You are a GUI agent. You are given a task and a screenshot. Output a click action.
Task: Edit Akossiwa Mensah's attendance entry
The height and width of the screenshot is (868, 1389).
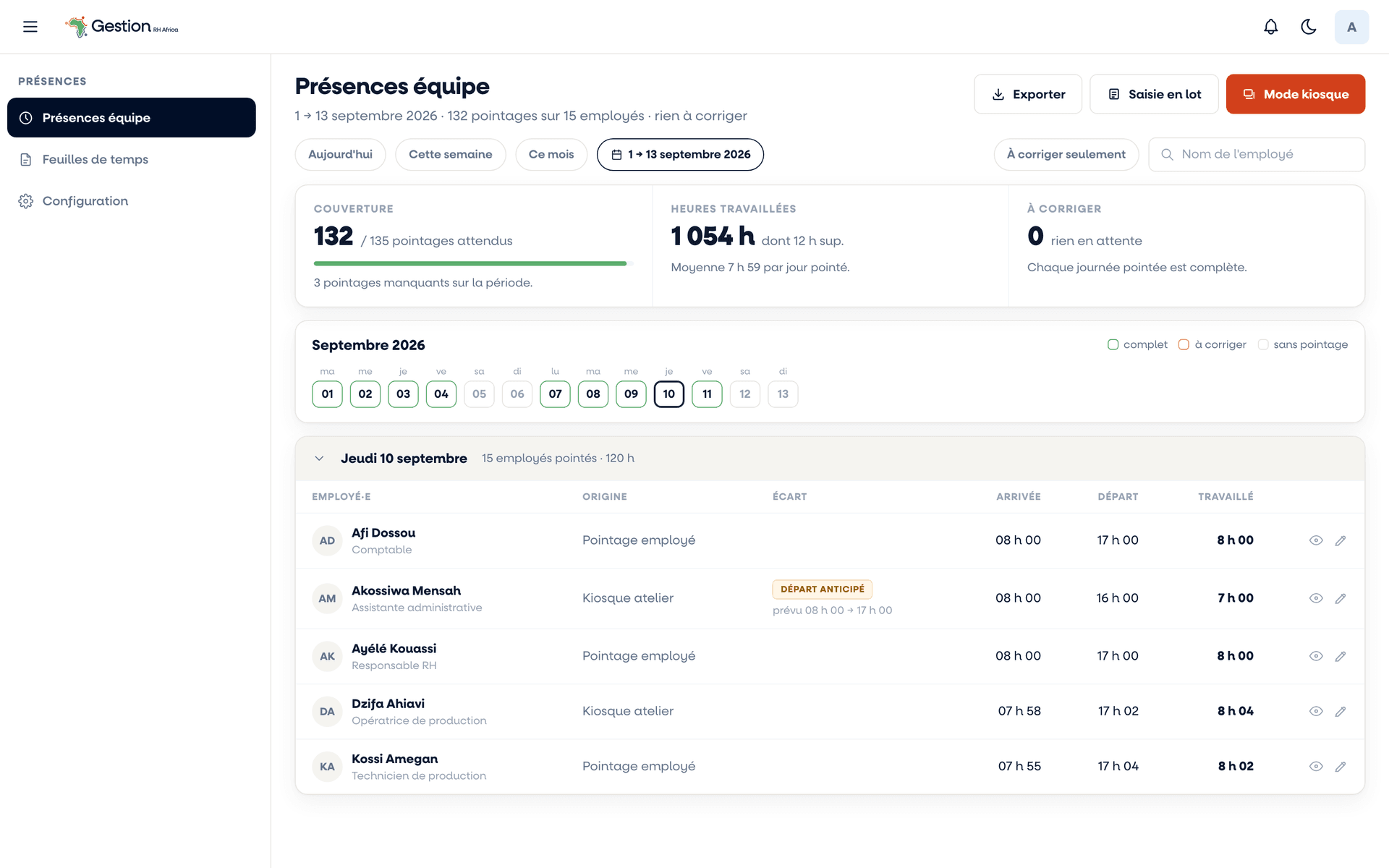click(x=1341, y=598)
